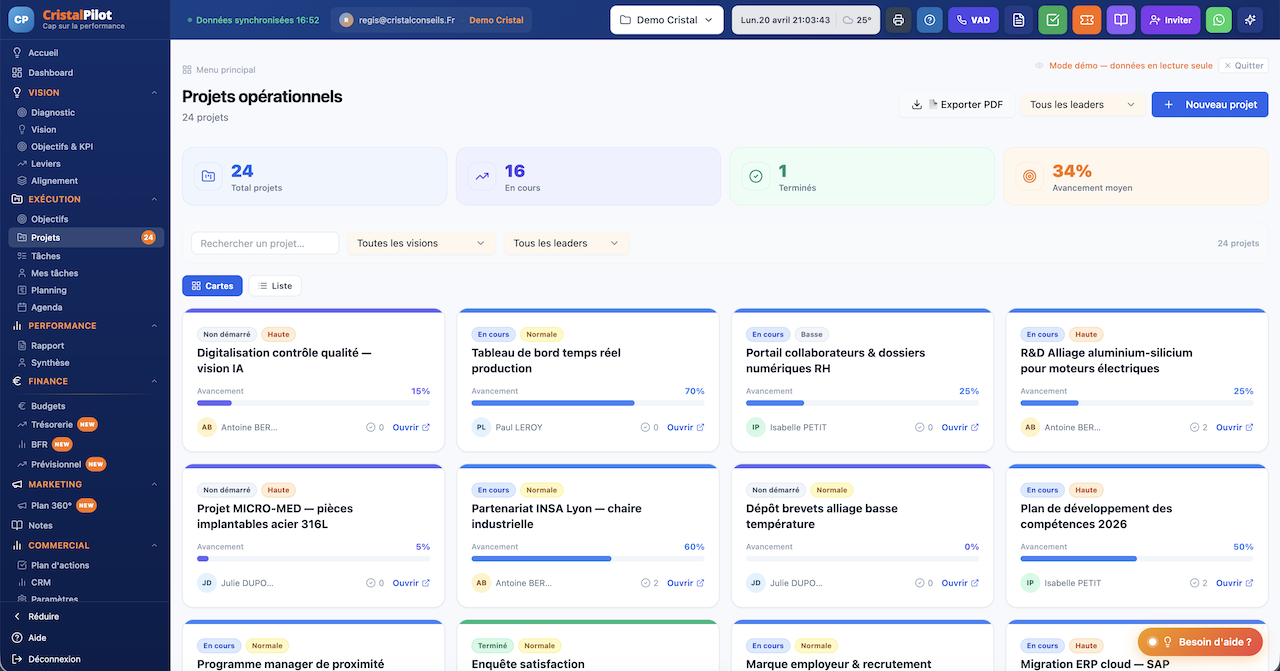Viewport: 1280px width, 671px height.
Task: Open the purple book icon
Action: 1121,20
